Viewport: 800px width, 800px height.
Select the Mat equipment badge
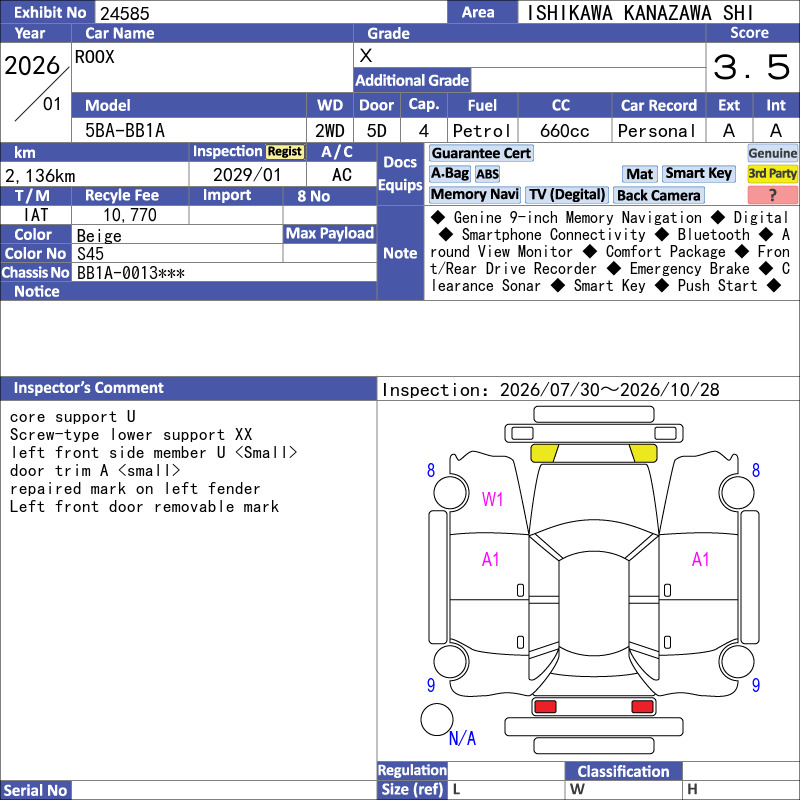[x=640, y=174]
